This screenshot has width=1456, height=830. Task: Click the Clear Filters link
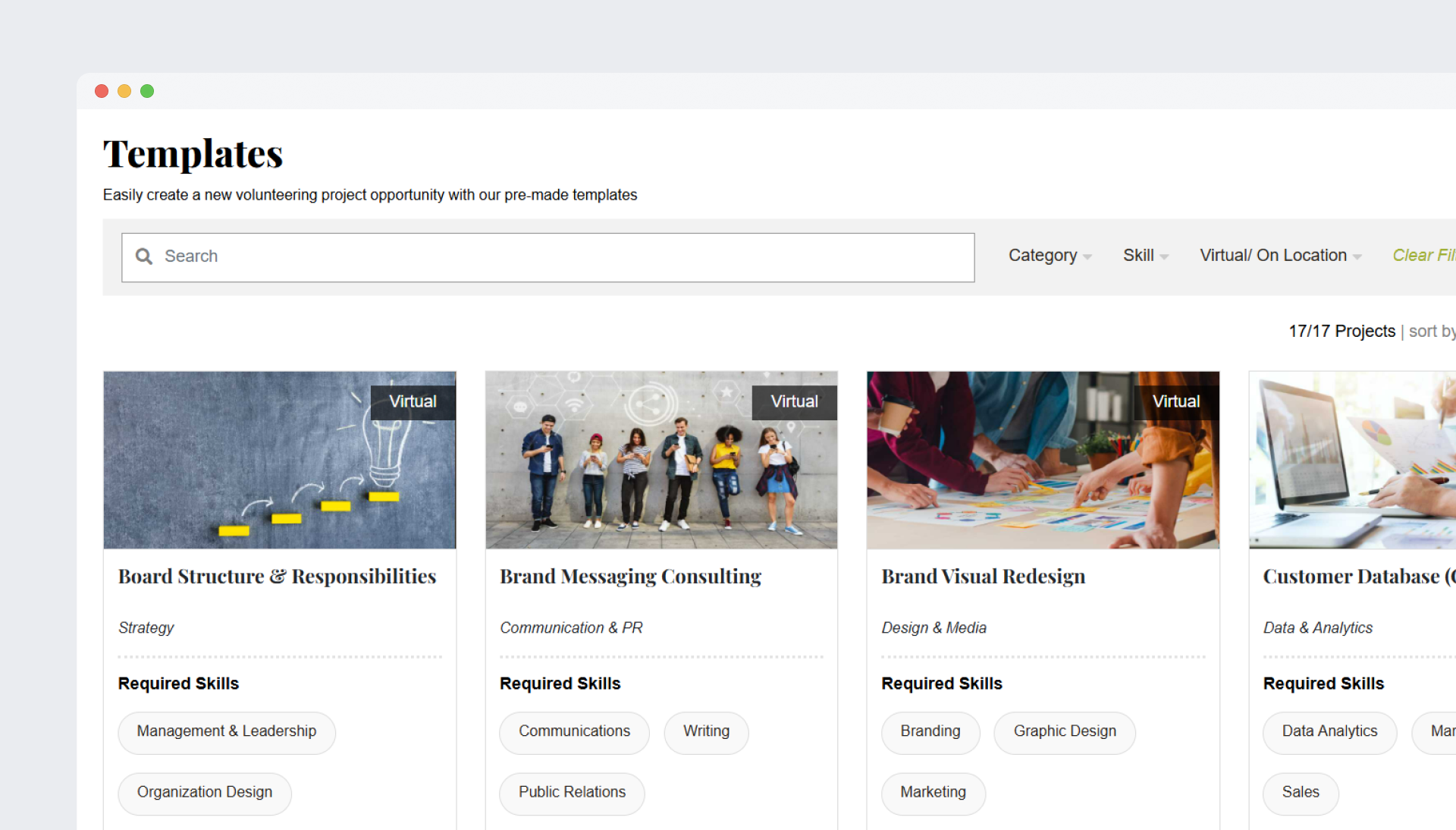click(1423, 256)
